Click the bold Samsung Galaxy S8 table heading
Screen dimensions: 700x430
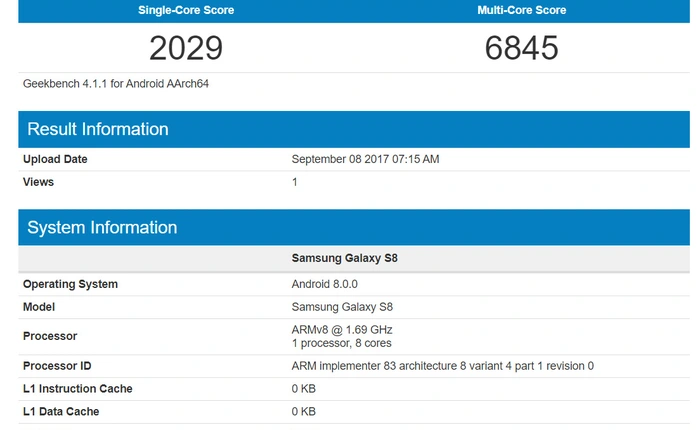point(344,258)
